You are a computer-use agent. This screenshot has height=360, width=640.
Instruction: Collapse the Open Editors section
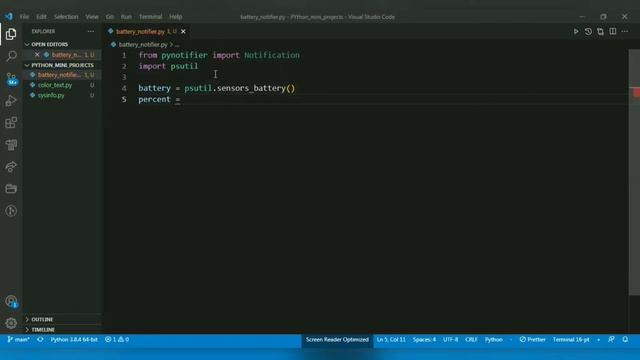click(x=49, y=44)
